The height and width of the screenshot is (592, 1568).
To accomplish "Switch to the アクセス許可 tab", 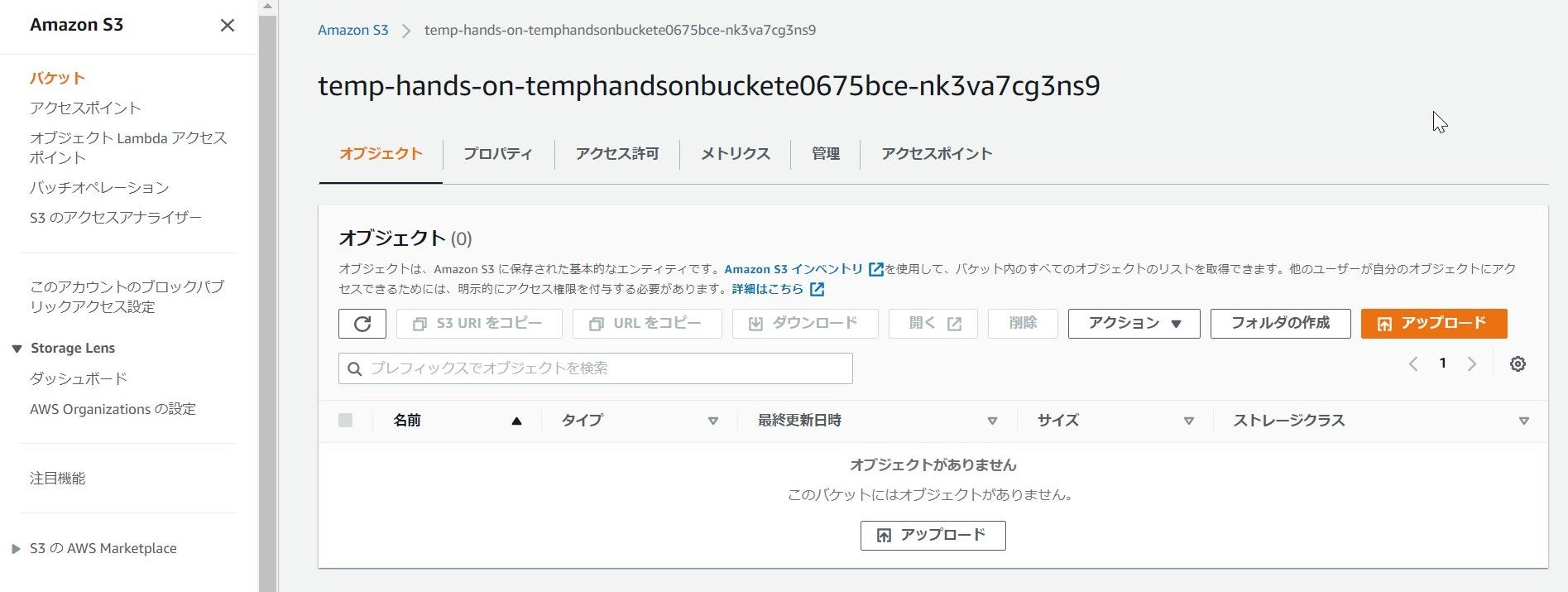I will pyautogui.click(x=617, y=154).
